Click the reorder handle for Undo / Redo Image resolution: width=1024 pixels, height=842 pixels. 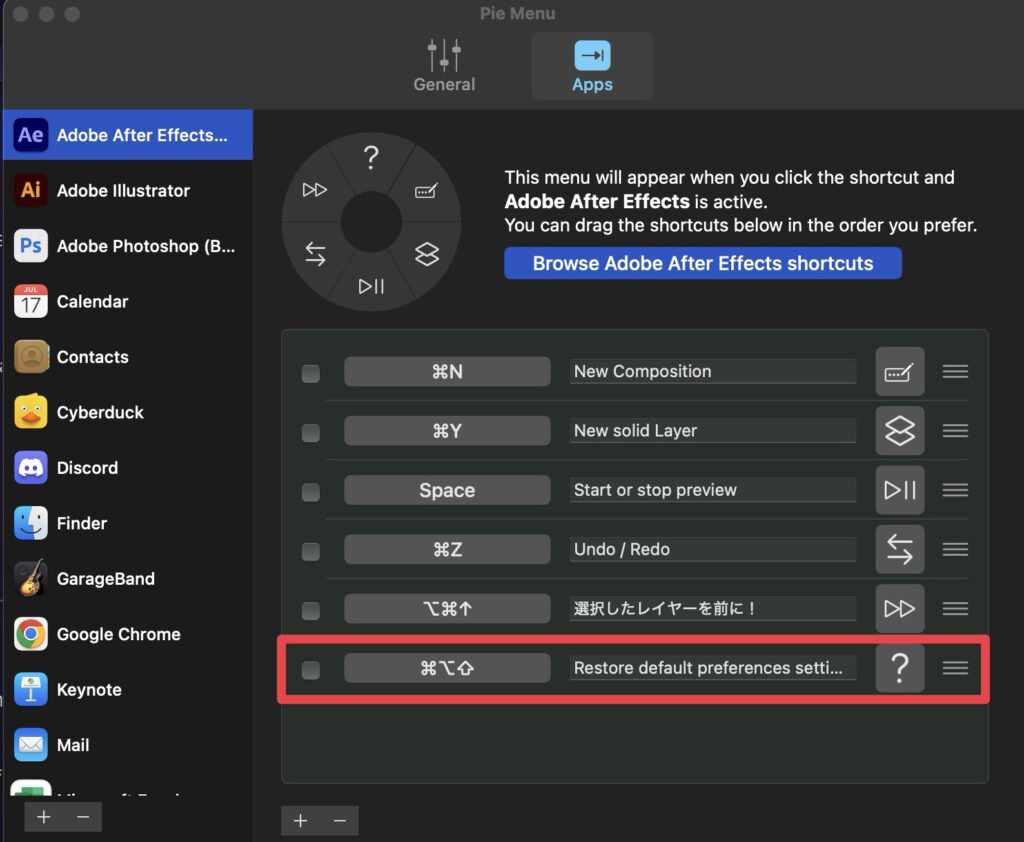pos(955,549)
